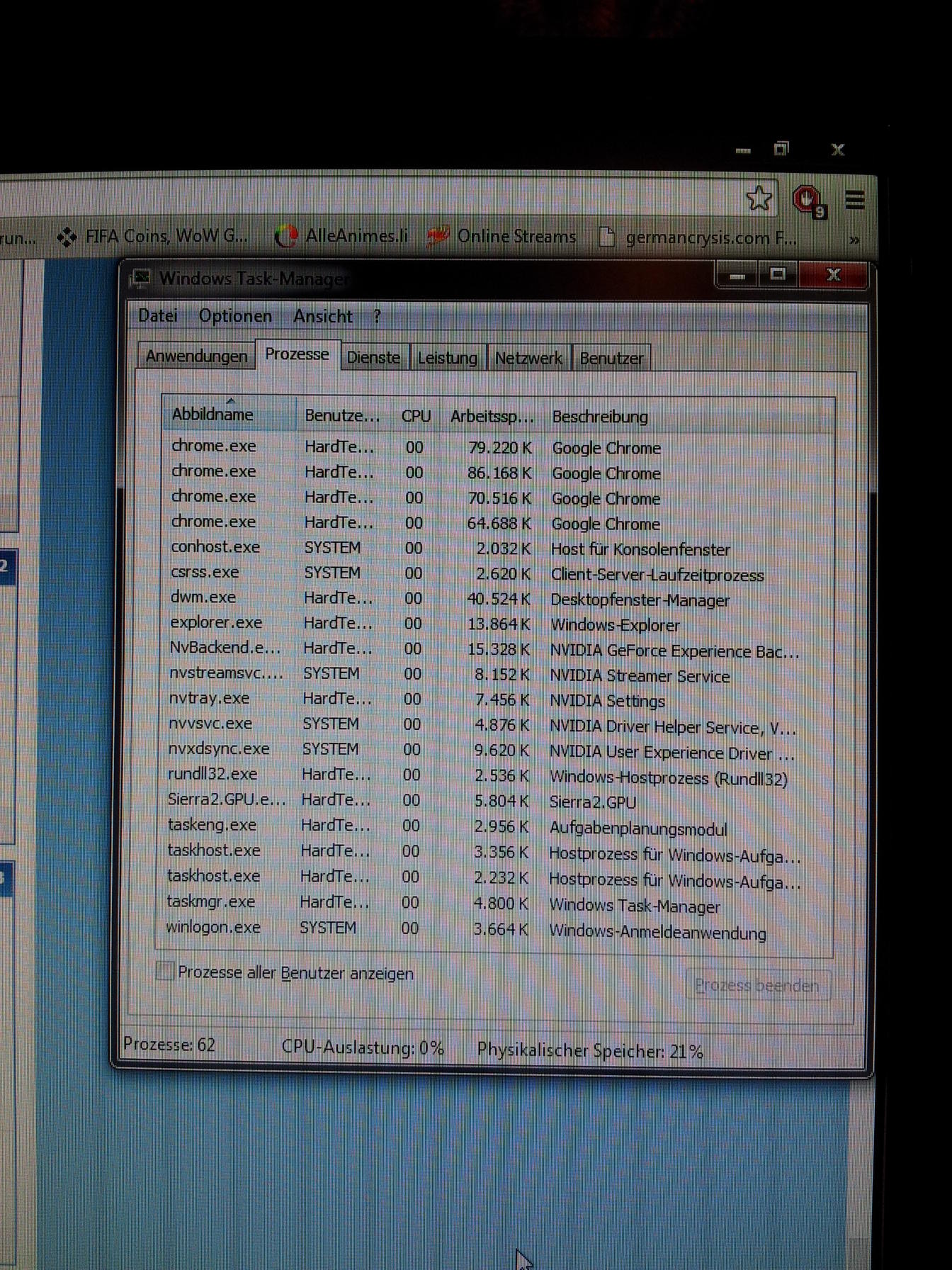This screenshot has width=952, height=1270.
Task: Click the Desktopfenster-Manager description cell
Action: coord(640,600)
